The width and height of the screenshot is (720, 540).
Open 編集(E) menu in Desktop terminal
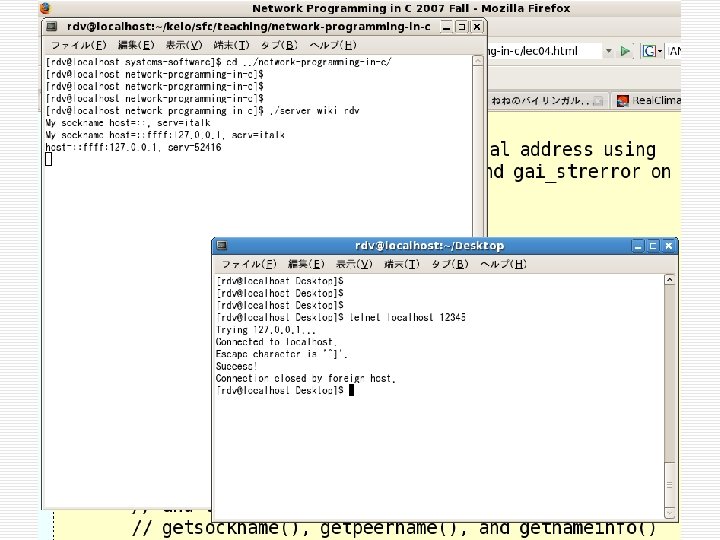306,264
